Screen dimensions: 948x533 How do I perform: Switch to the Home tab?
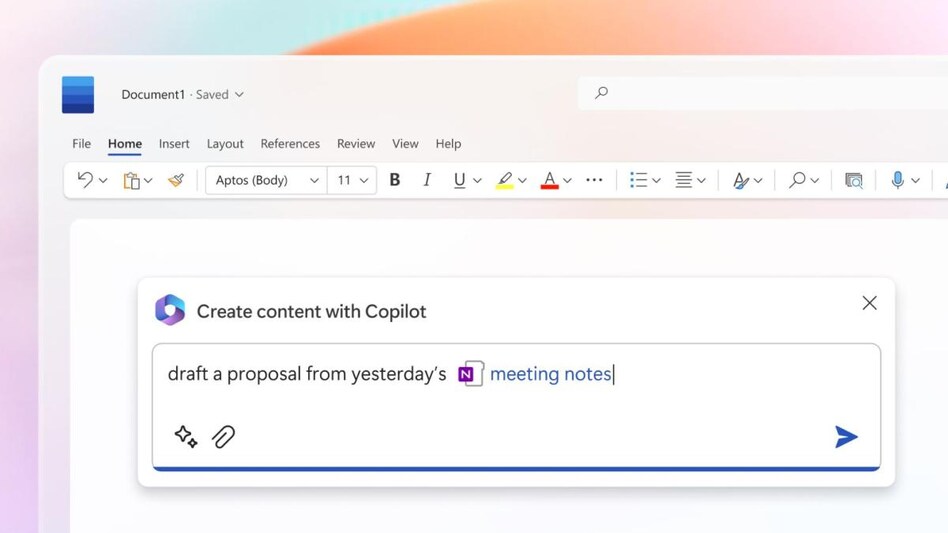coord(125,144)
